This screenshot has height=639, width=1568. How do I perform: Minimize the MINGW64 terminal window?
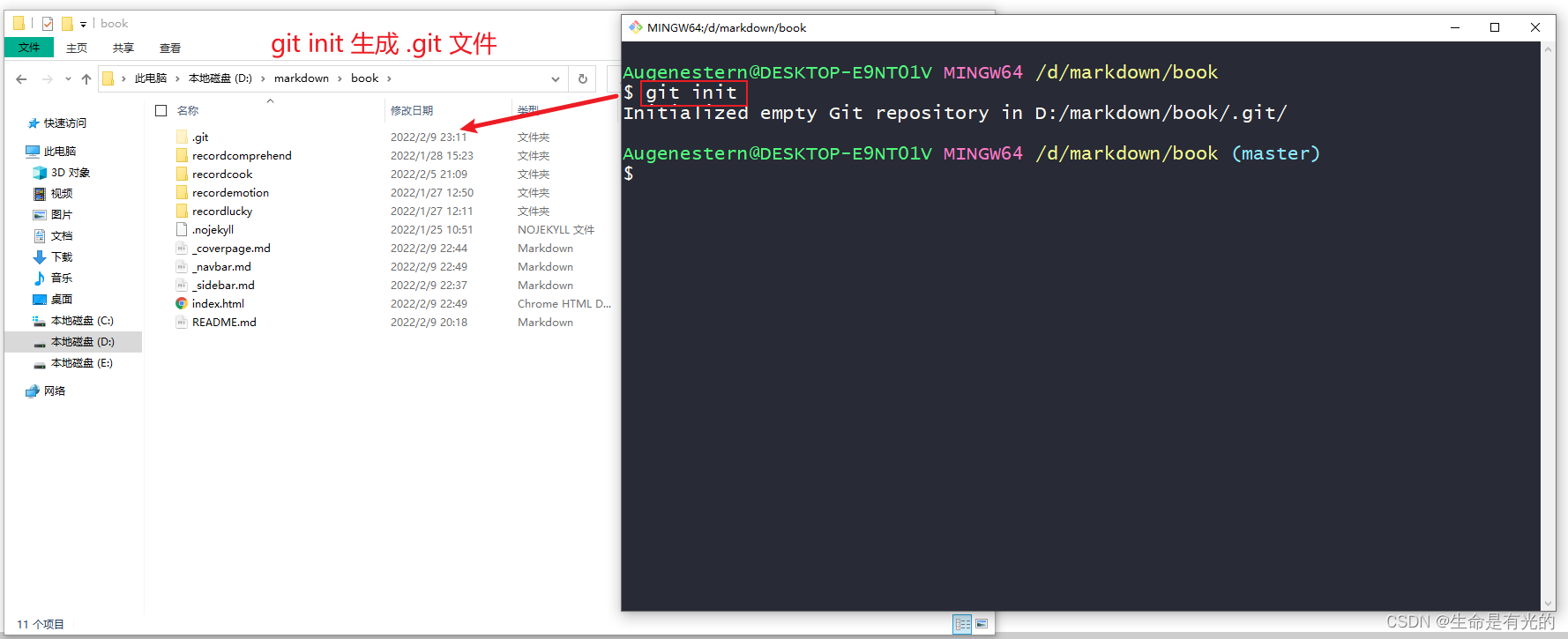tap(1455, 27)
